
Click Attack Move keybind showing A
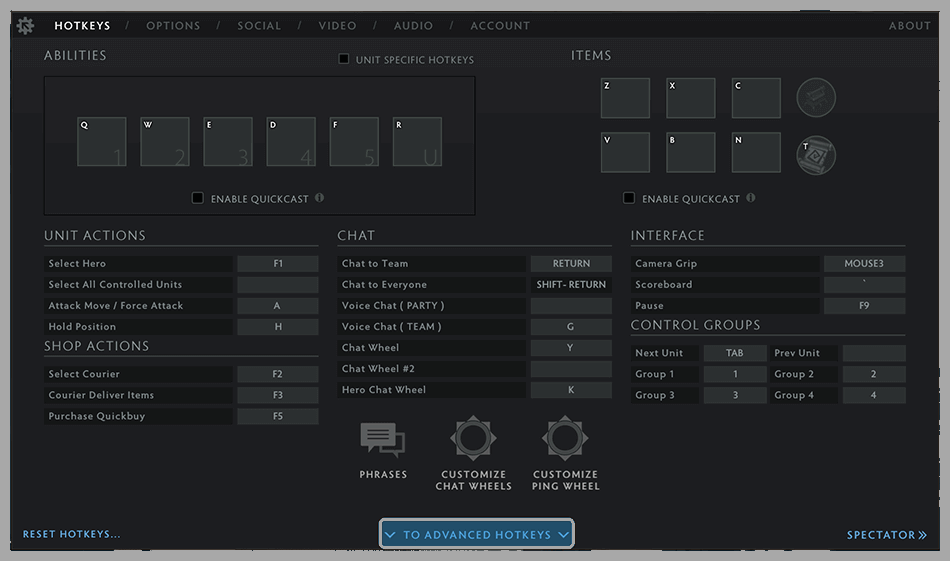coord(278,306)
